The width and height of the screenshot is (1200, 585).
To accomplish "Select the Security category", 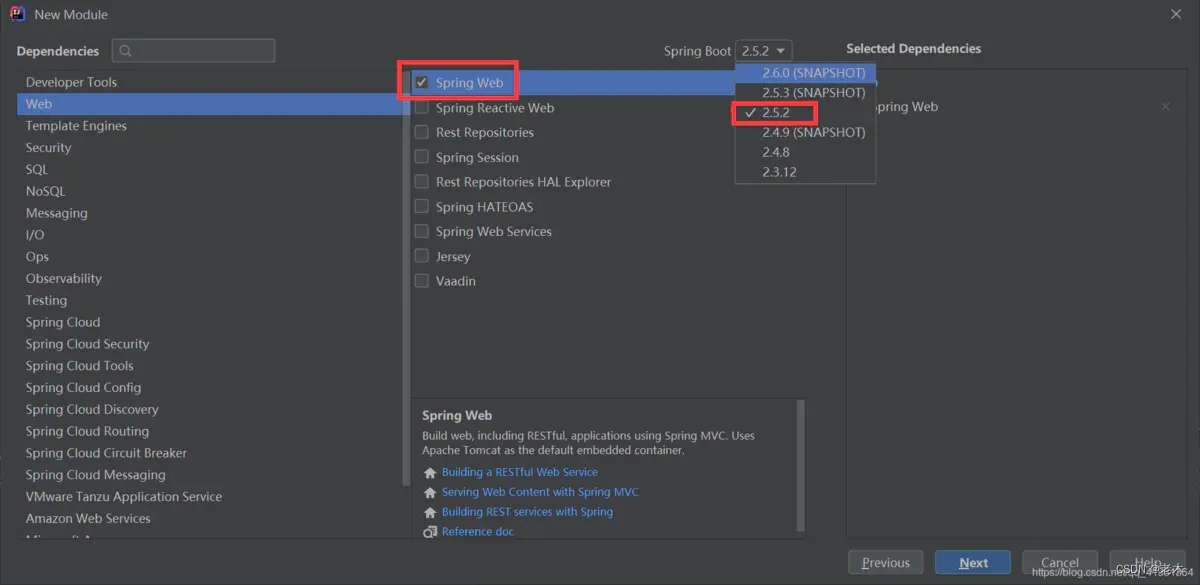I will pyautogui.click(x=48, y=148).
